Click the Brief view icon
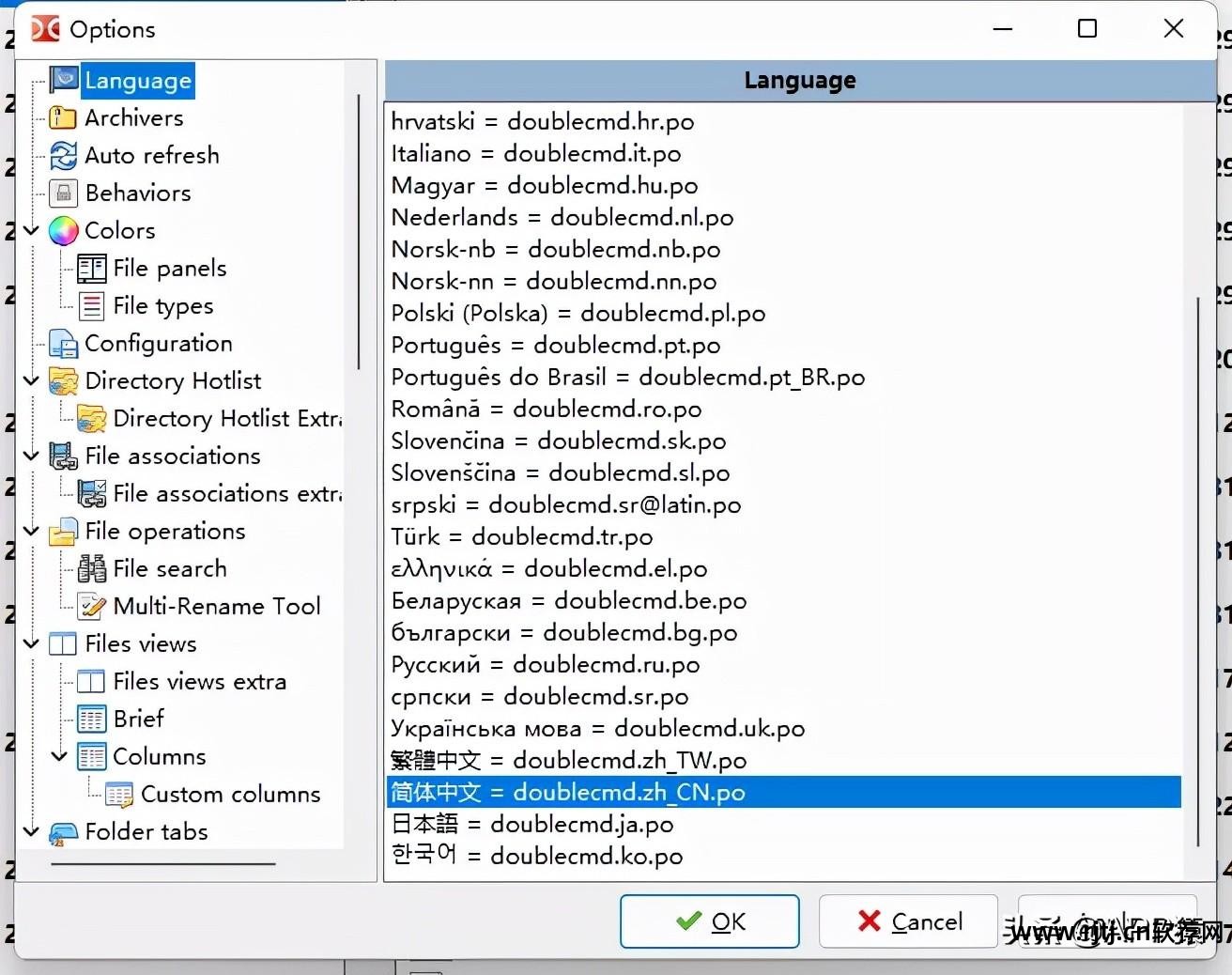Screen dimensions: 1232x975 pyautogui.click(x=91, y=719)
